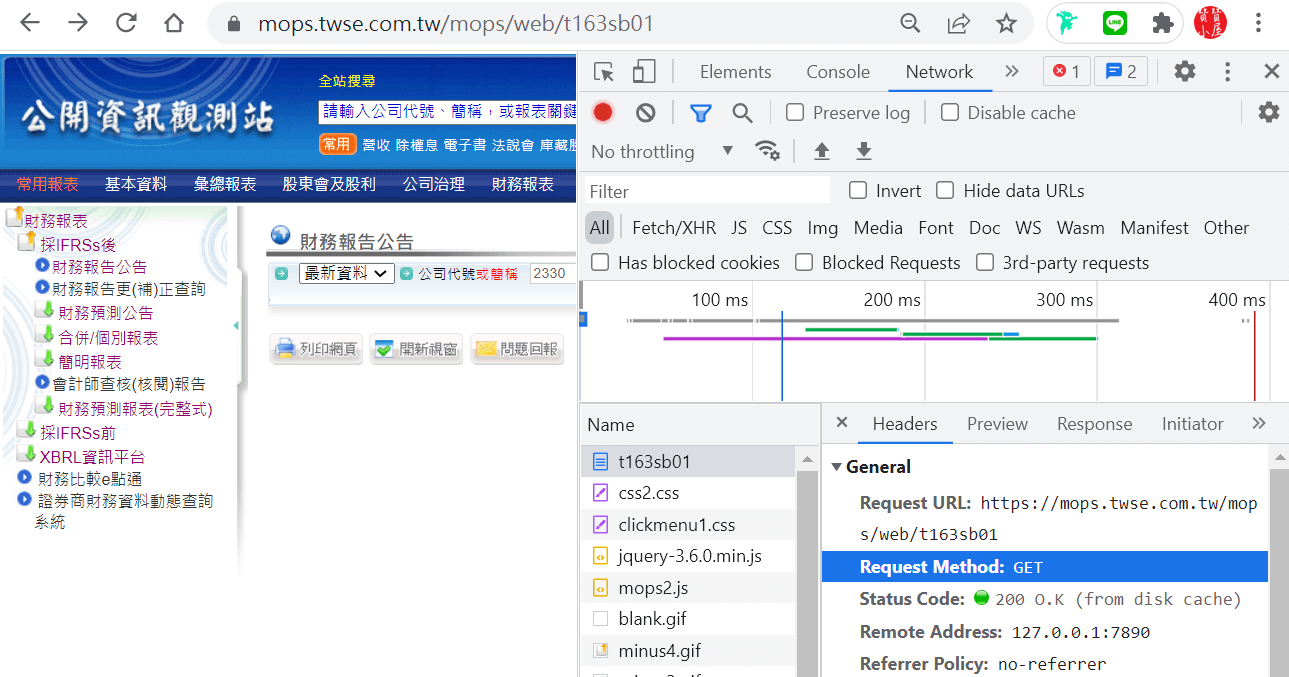
Task: Open the browser home page
Action: point(174,23)
